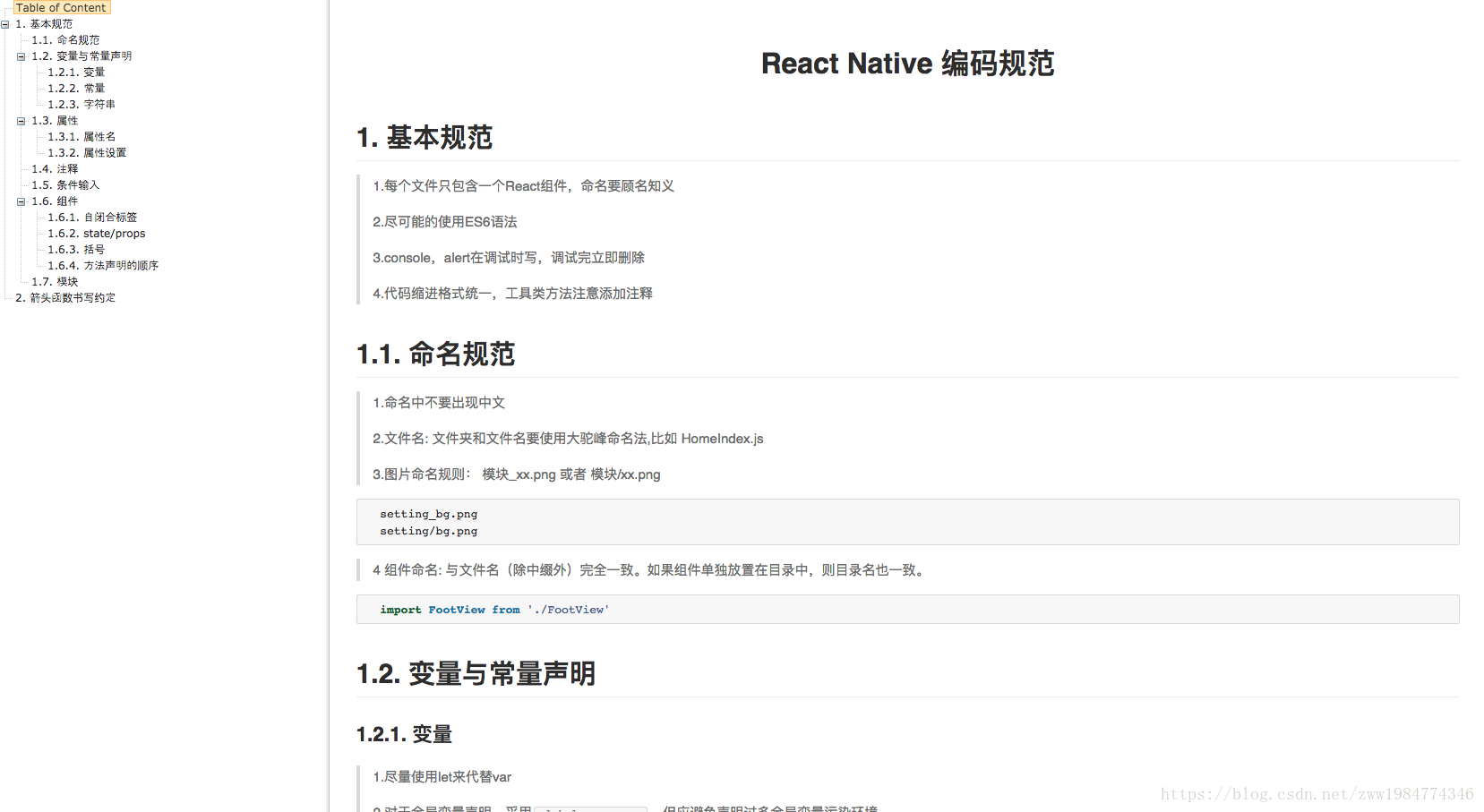Jump to '2. 箭头函数书写约定' section
Screen dimensions: 1484x812
point(65,298)
